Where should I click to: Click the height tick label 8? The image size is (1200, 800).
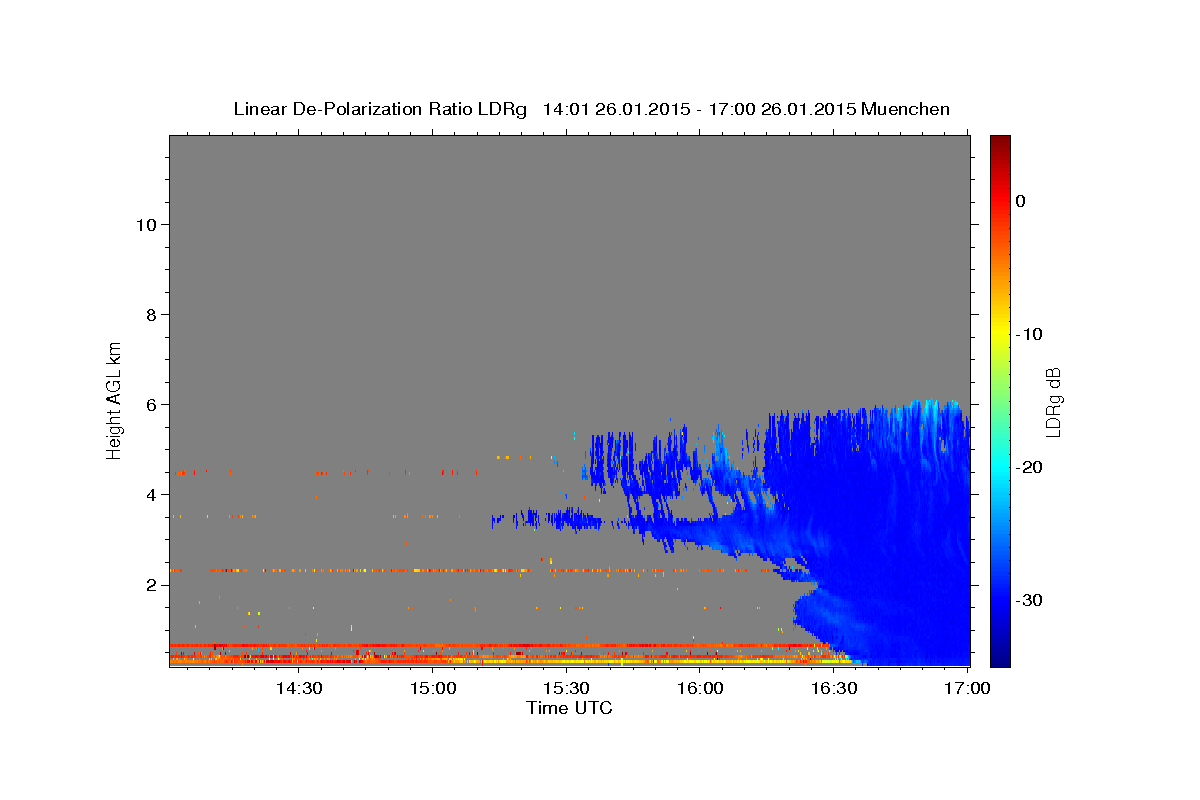click(x=149, y=314)
